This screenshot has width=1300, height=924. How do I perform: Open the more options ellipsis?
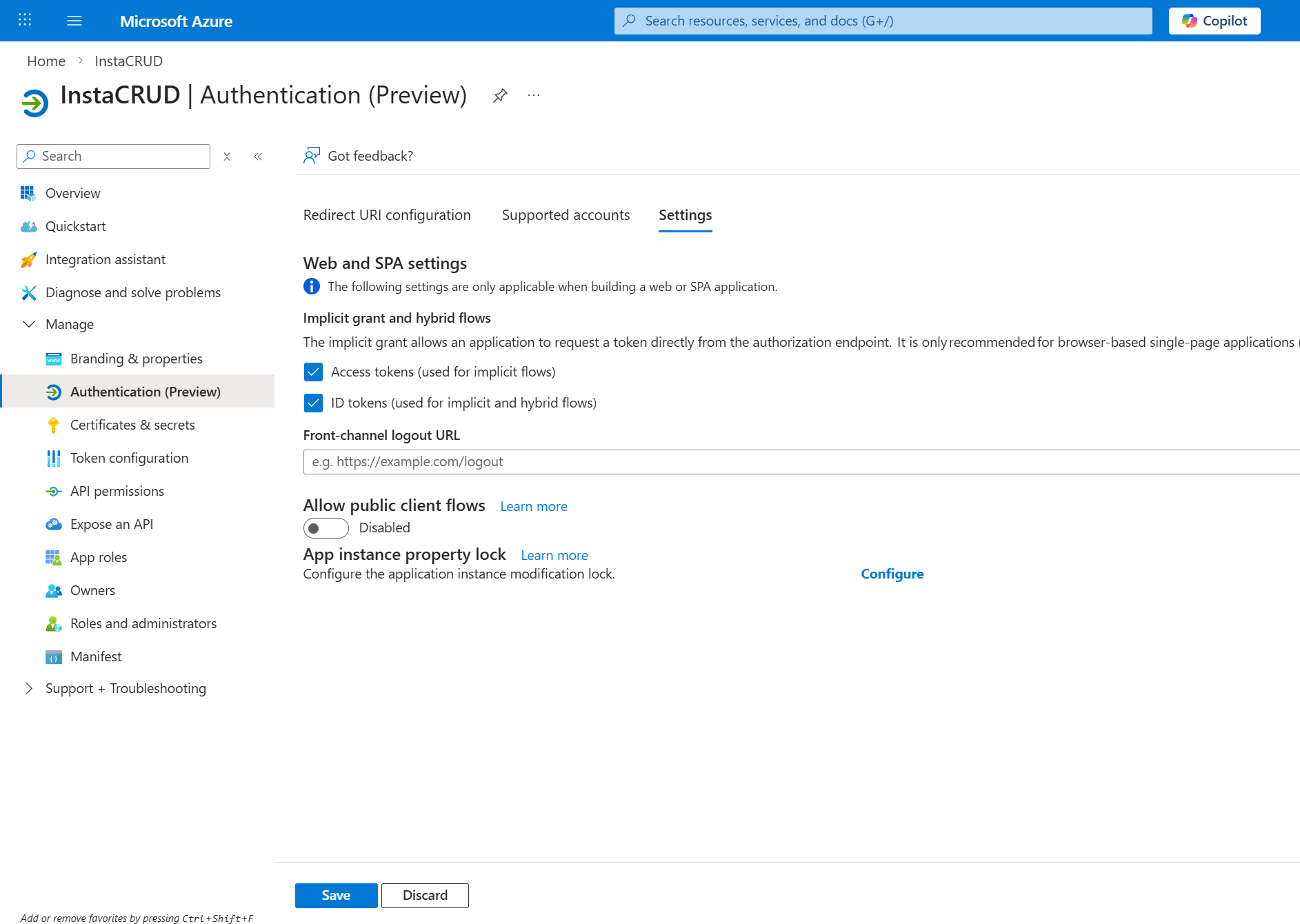click(534, 95)
